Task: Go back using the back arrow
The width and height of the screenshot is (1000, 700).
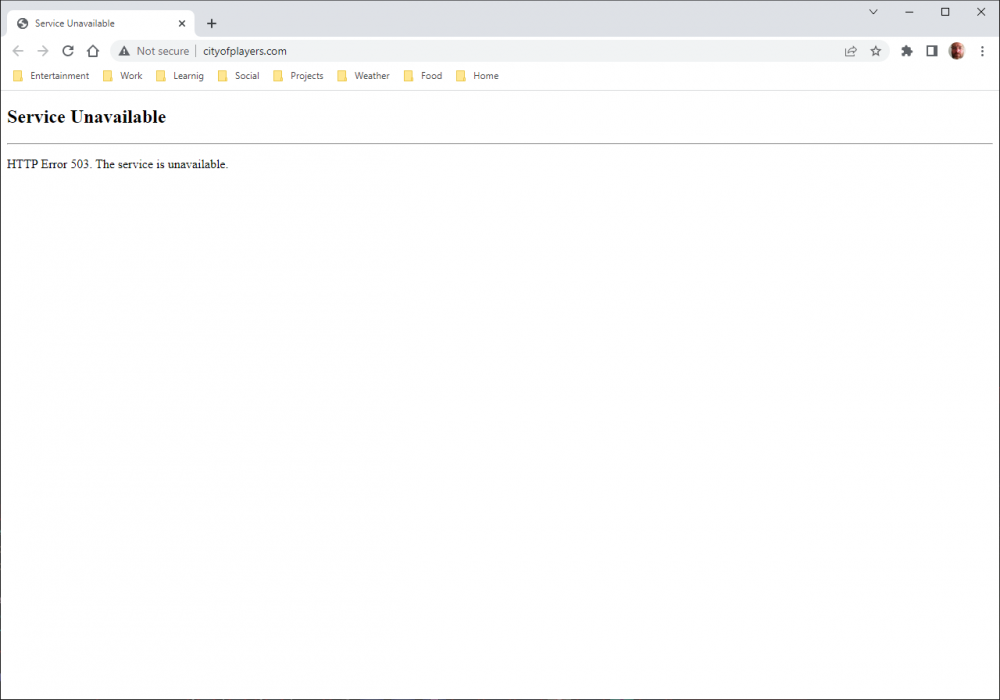Action: click(18, 51)
